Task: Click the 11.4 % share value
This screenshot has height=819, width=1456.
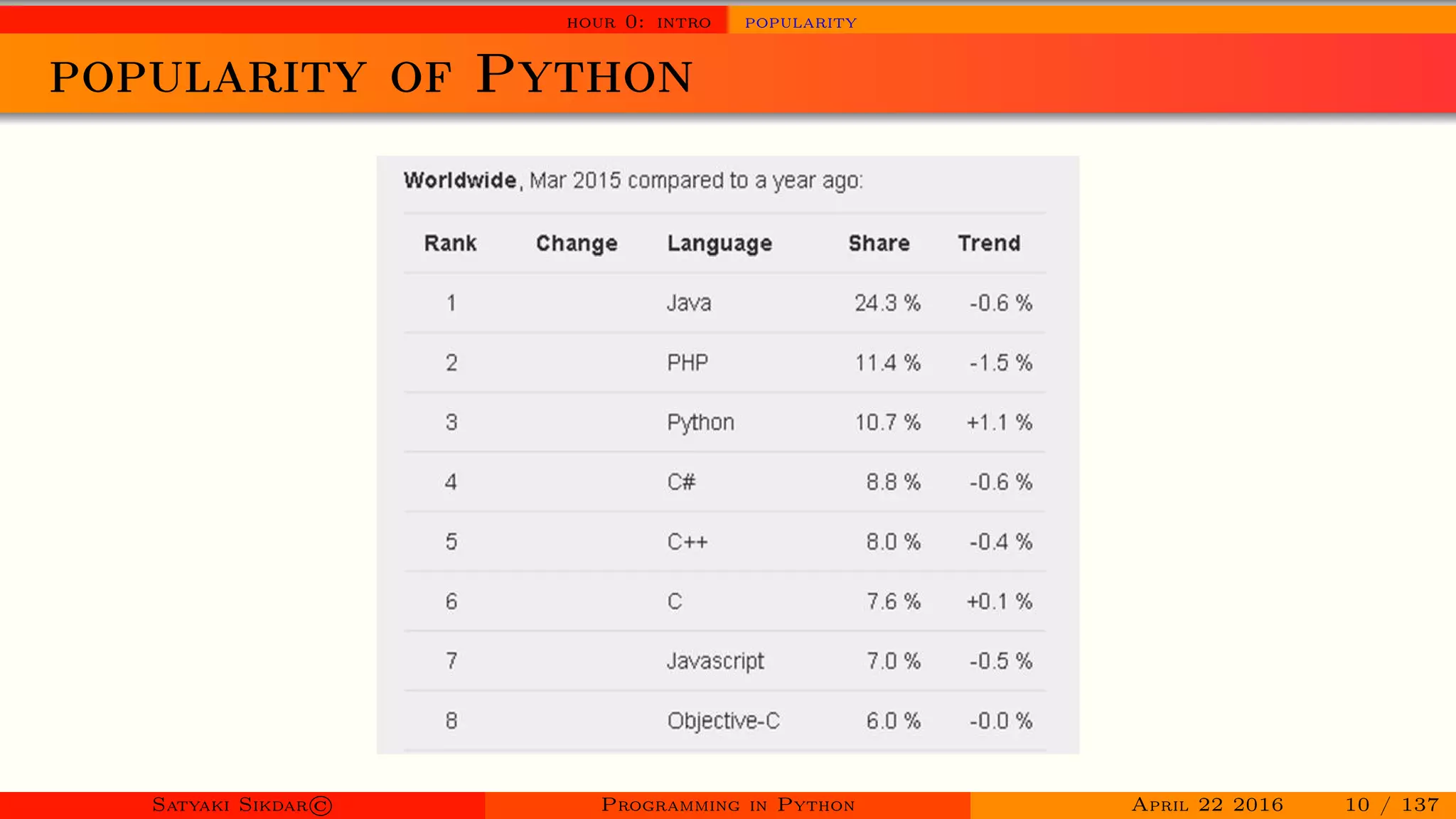Action: (887, 363)
